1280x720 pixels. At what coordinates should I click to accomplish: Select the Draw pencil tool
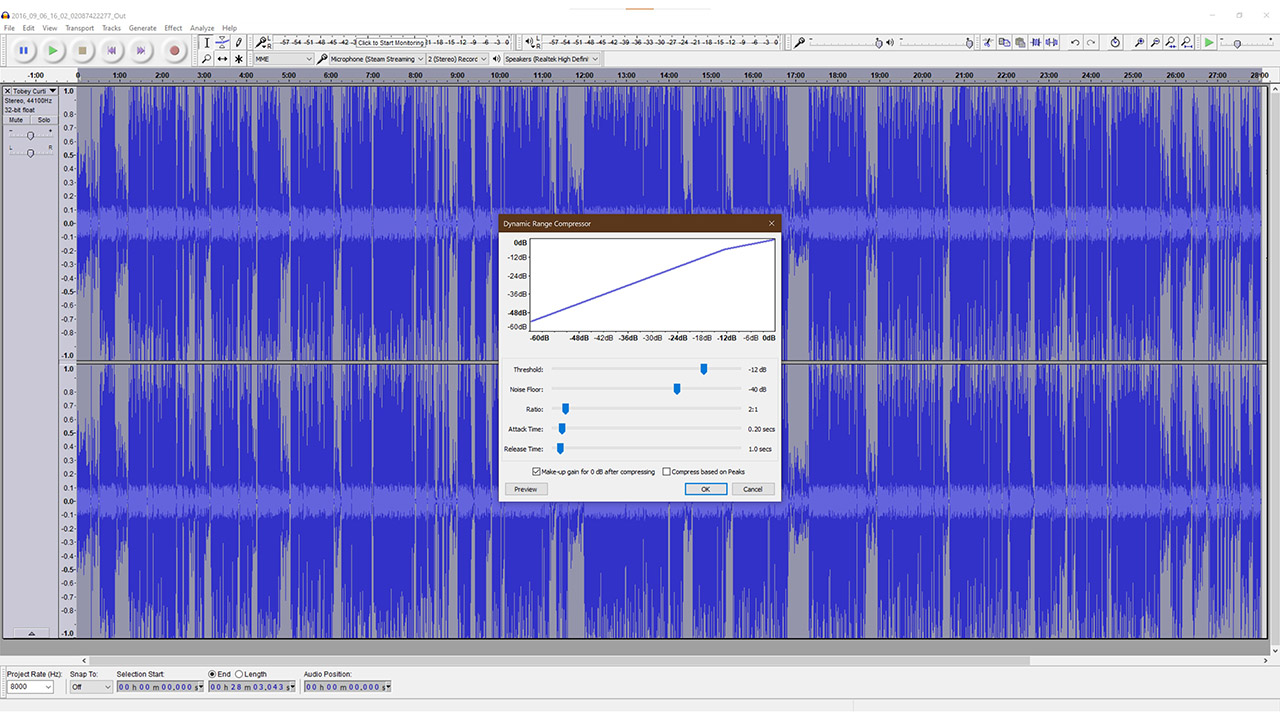[238, 43]
